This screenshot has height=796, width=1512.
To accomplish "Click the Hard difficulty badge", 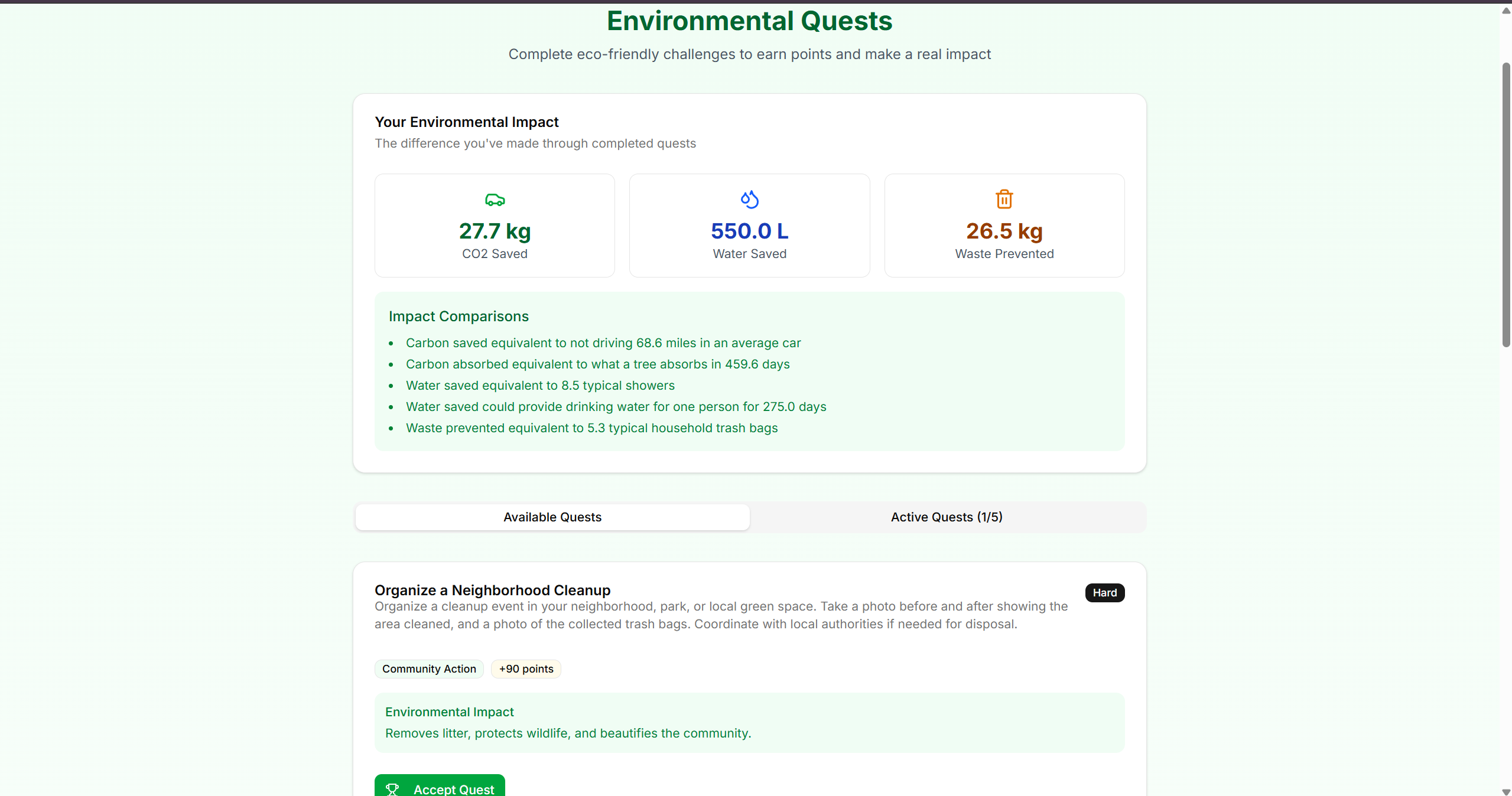I will tap(1104, 593).
